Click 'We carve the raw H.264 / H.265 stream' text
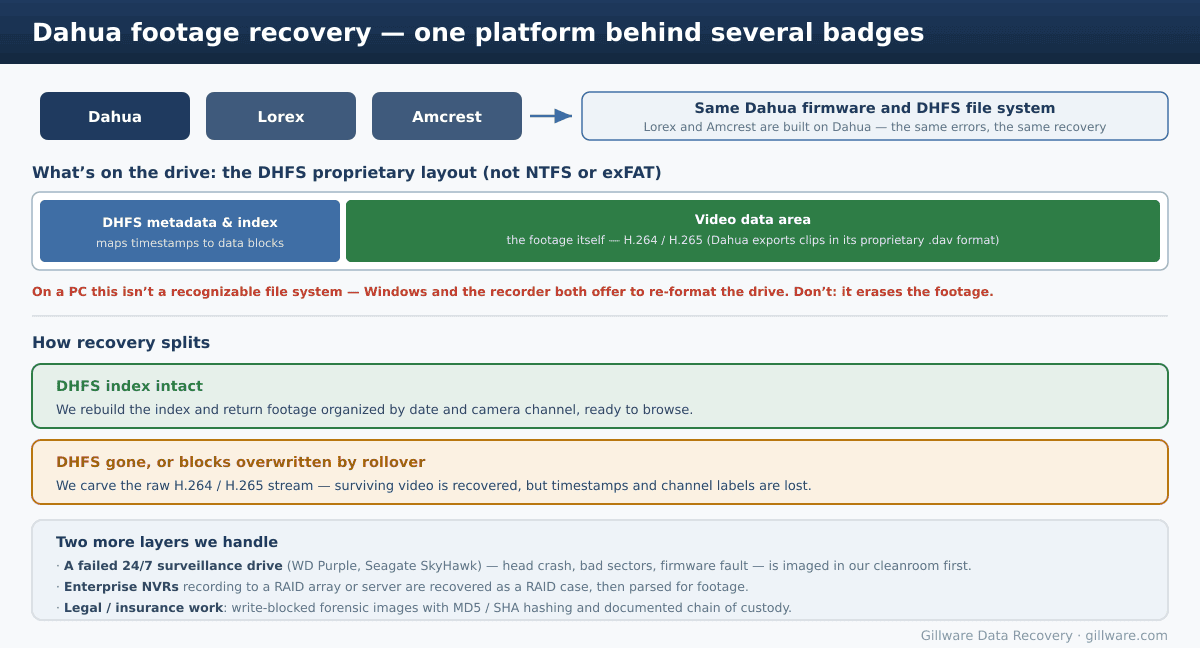This screenshot has height=648, width=1200. point(433,486)
